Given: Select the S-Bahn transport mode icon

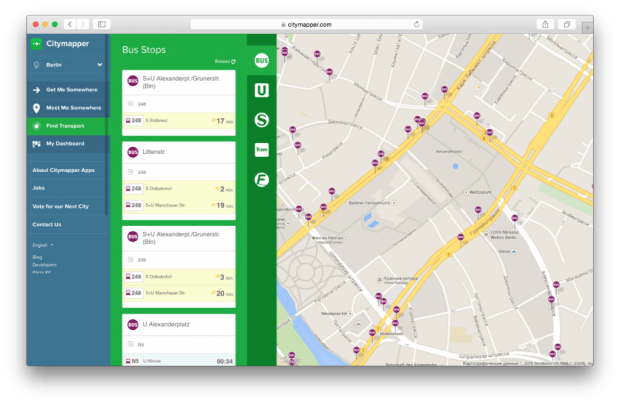Looking at the screenshot, I should (x=261, y=120).
